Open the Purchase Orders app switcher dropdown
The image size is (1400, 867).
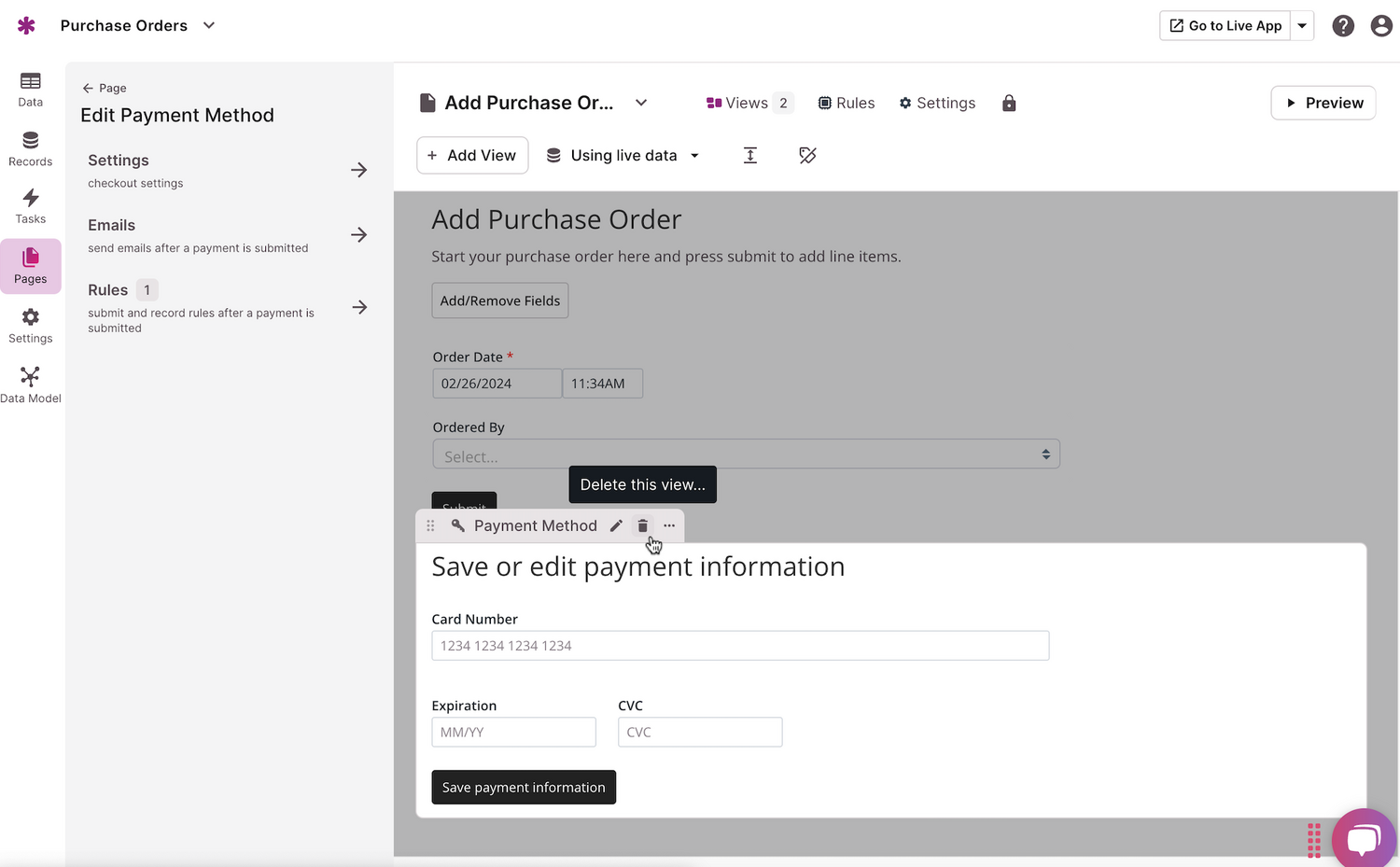point(207,25)
